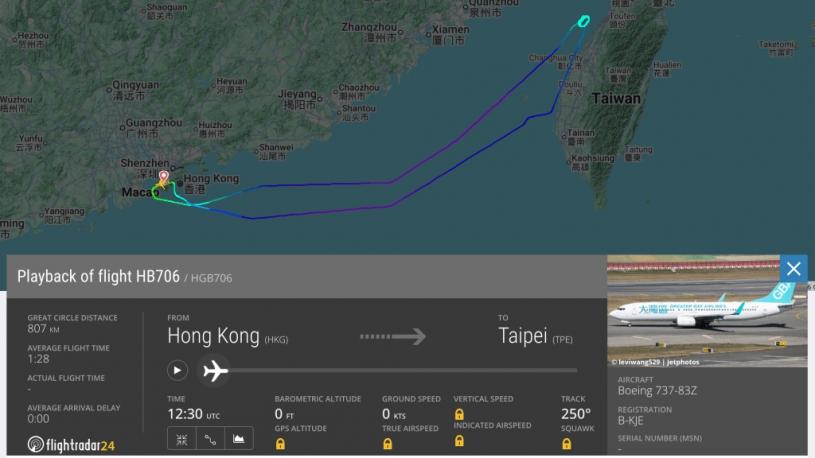Screen dimensions: 815x458
Task: Click the red airport pin near Shenzhen
Action: tap(164, 177)
